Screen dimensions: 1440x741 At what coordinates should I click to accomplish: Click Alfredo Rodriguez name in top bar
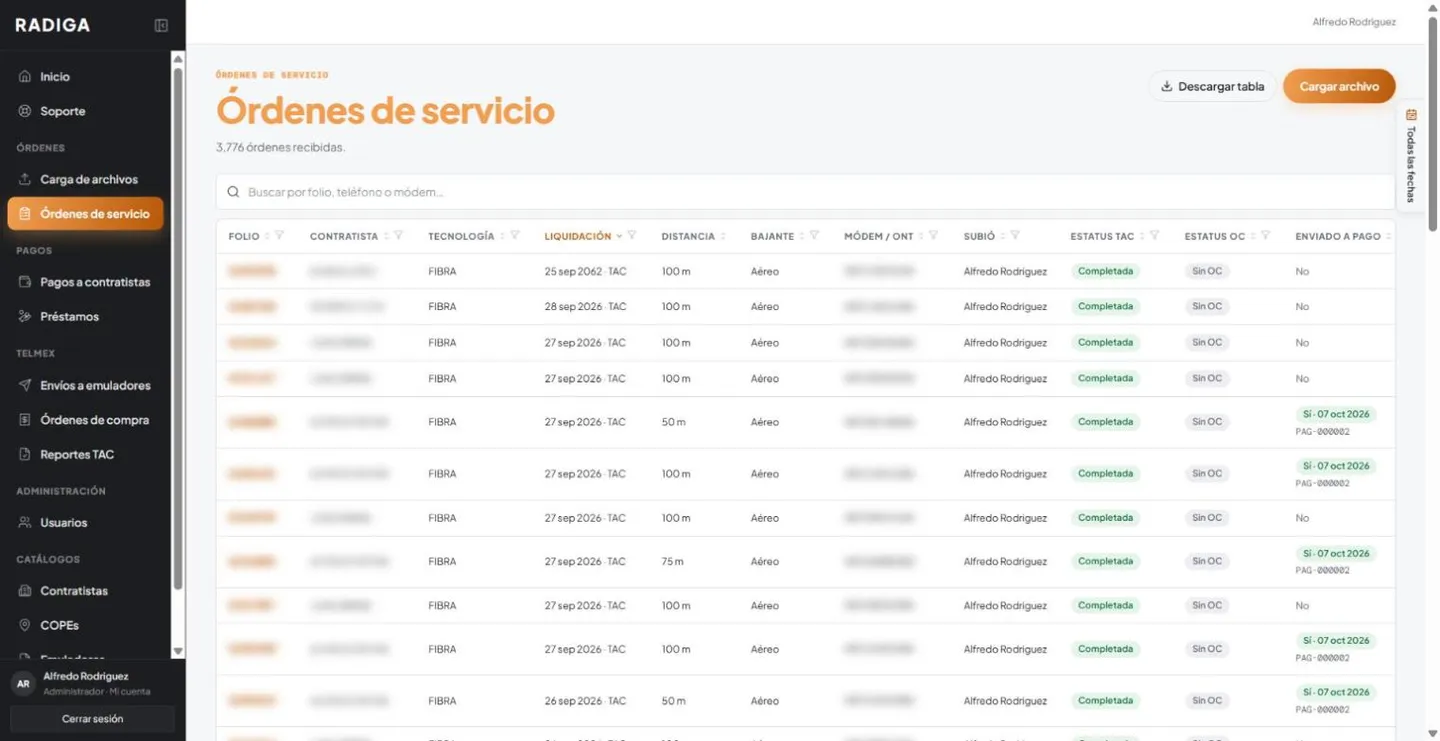[x=1354, y=22]
